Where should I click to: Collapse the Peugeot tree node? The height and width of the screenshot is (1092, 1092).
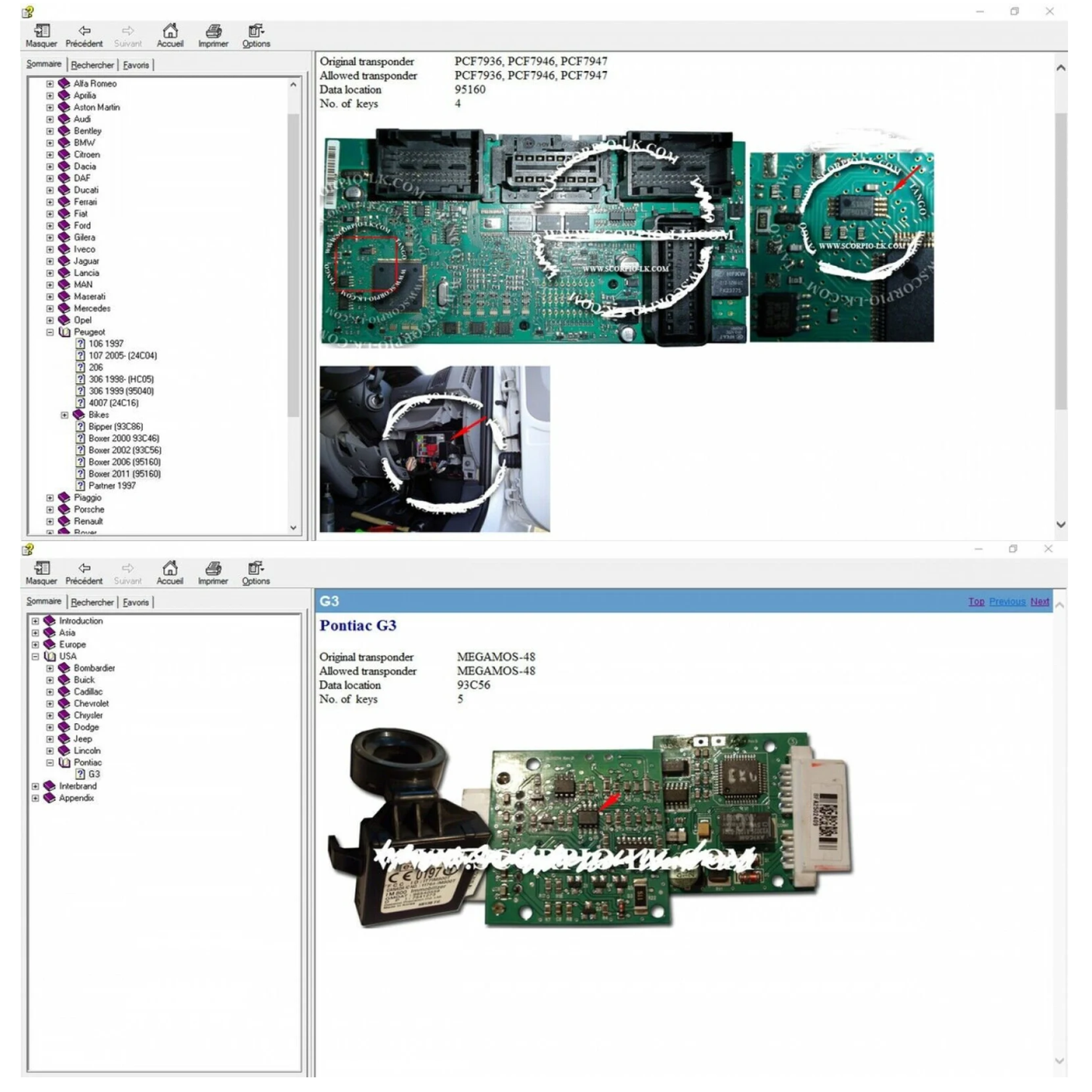tap(50, 332)
